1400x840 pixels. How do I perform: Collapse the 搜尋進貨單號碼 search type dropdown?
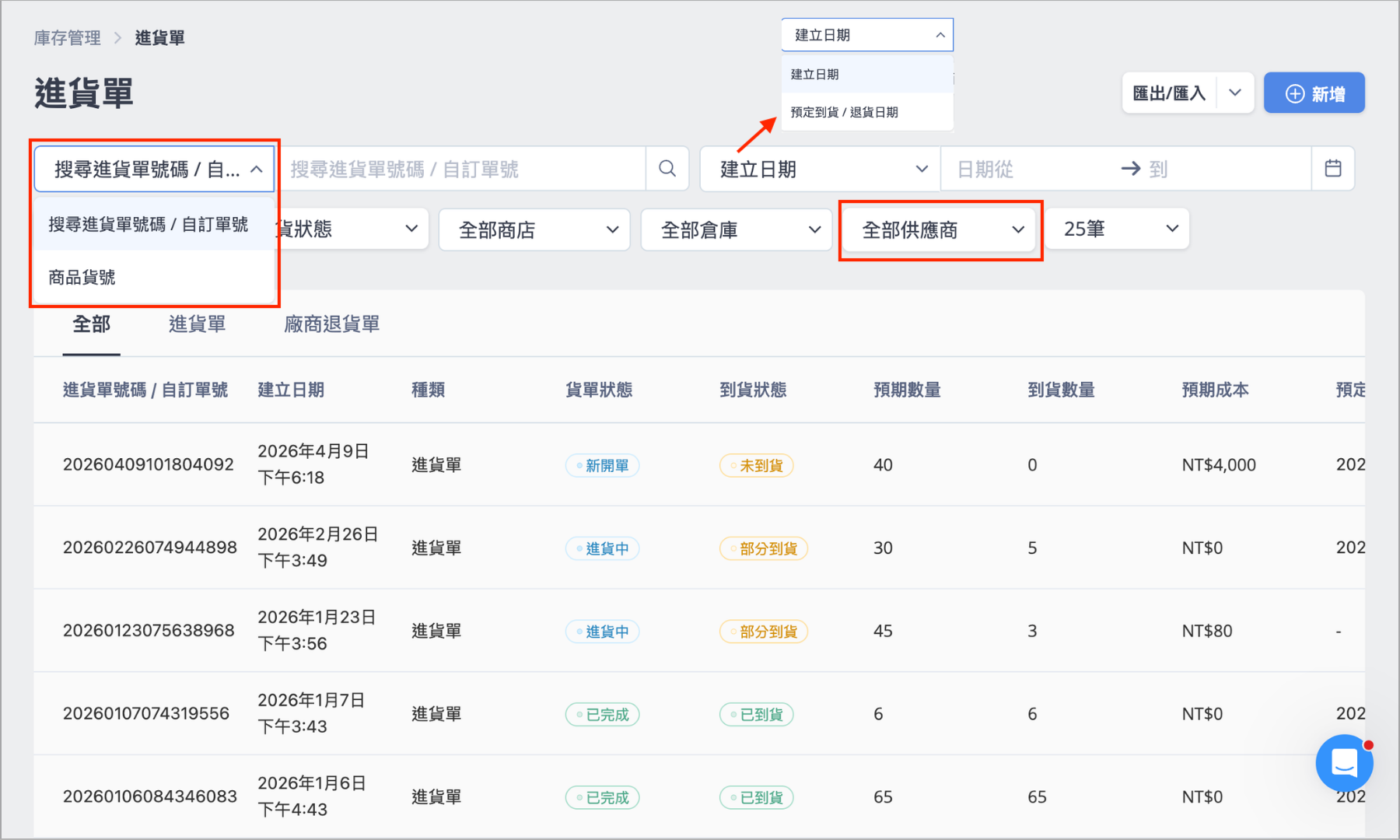point(154,169)
